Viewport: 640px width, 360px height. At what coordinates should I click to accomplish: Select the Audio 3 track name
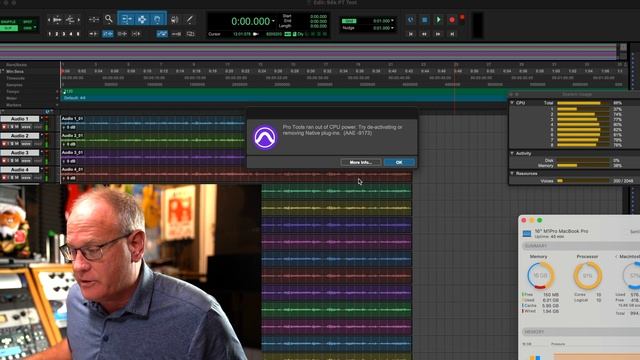click(x=20, y=153)
